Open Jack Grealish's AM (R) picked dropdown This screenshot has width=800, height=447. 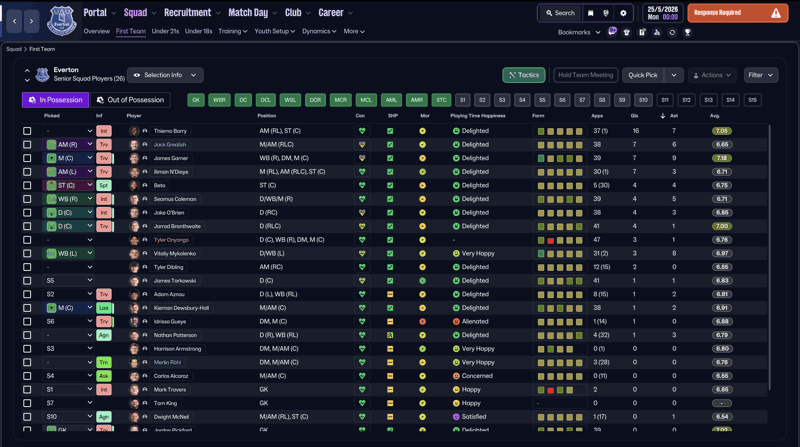[69, 145]
